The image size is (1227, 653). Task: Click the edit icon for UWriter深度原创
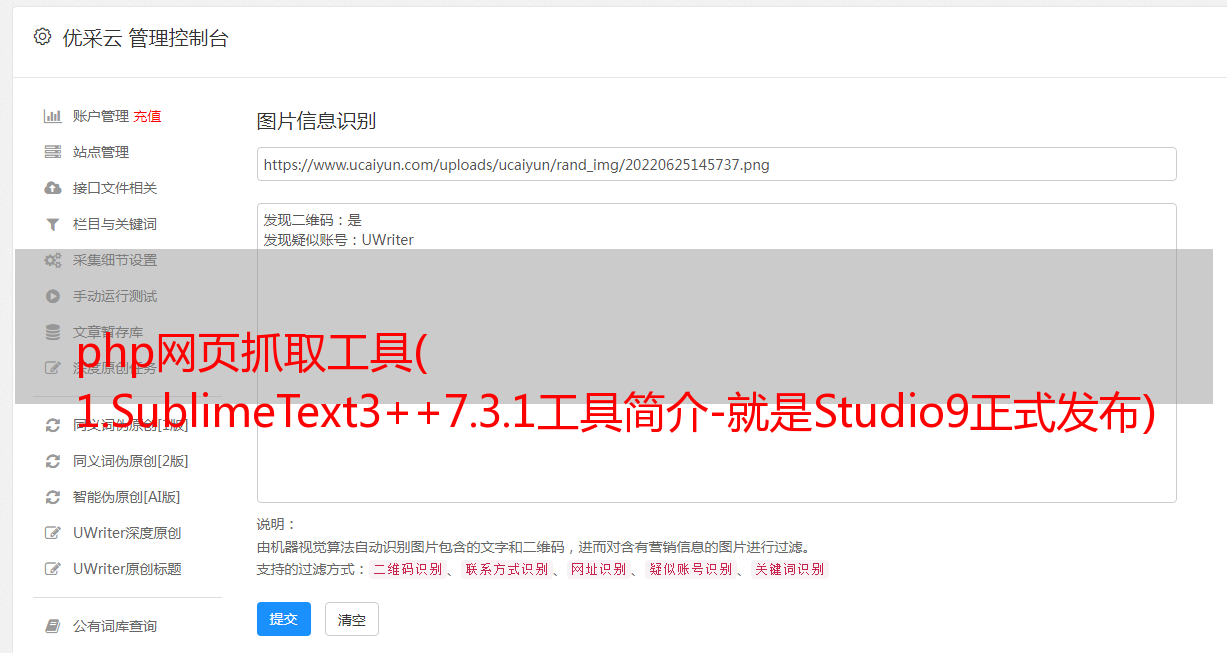point(53,533)
